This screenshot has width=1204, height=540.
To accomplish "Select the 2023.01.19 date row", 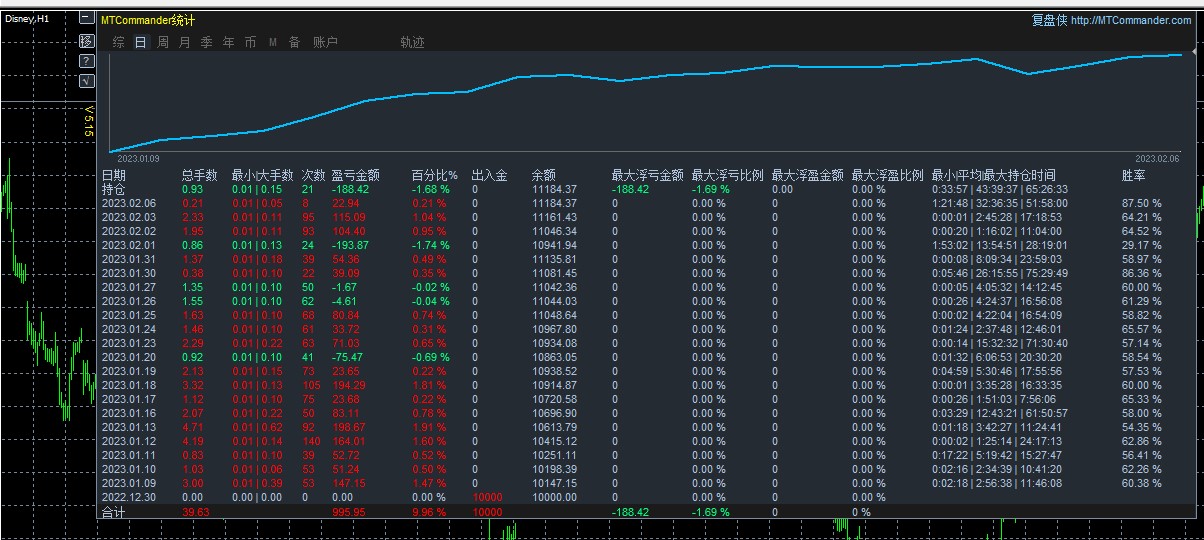I will coord(129,371).
